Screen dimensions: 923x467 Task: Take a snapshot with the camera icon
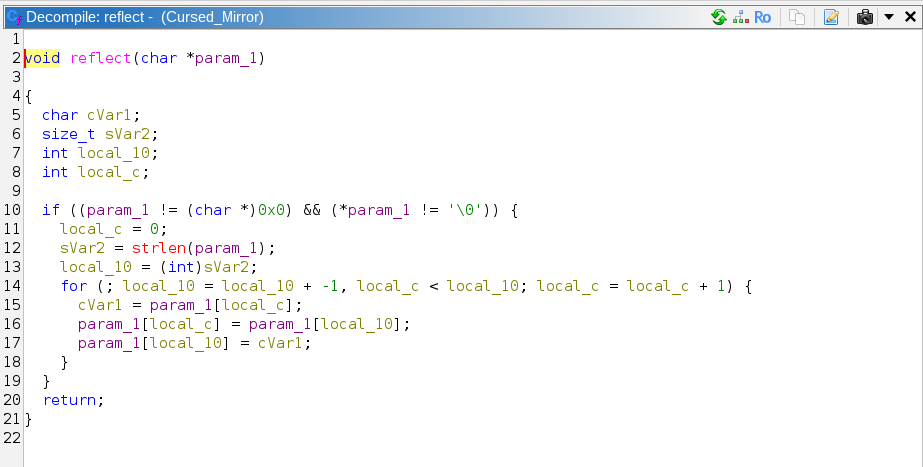pos(865,17)
